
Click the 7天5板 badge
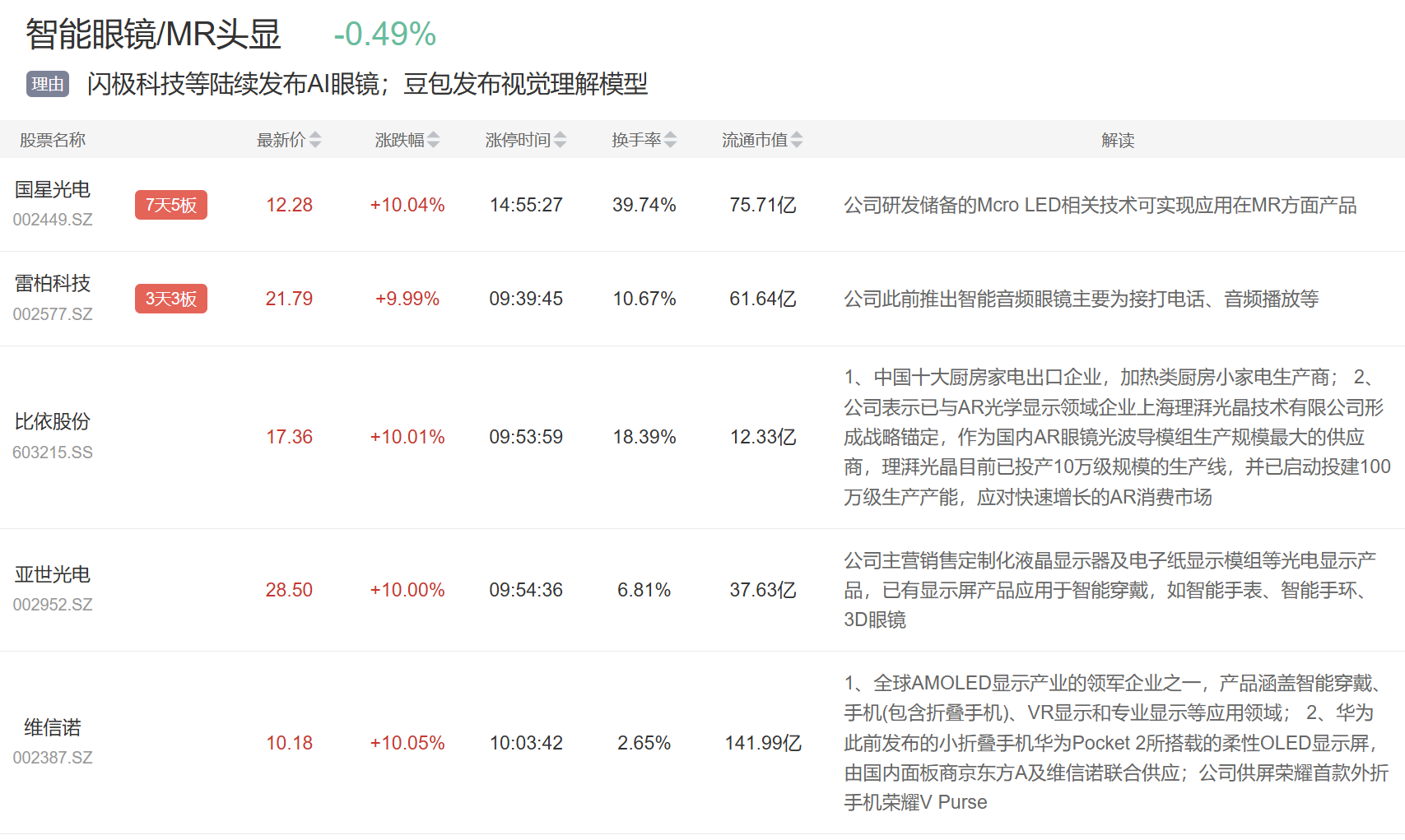tap(171, 205)
